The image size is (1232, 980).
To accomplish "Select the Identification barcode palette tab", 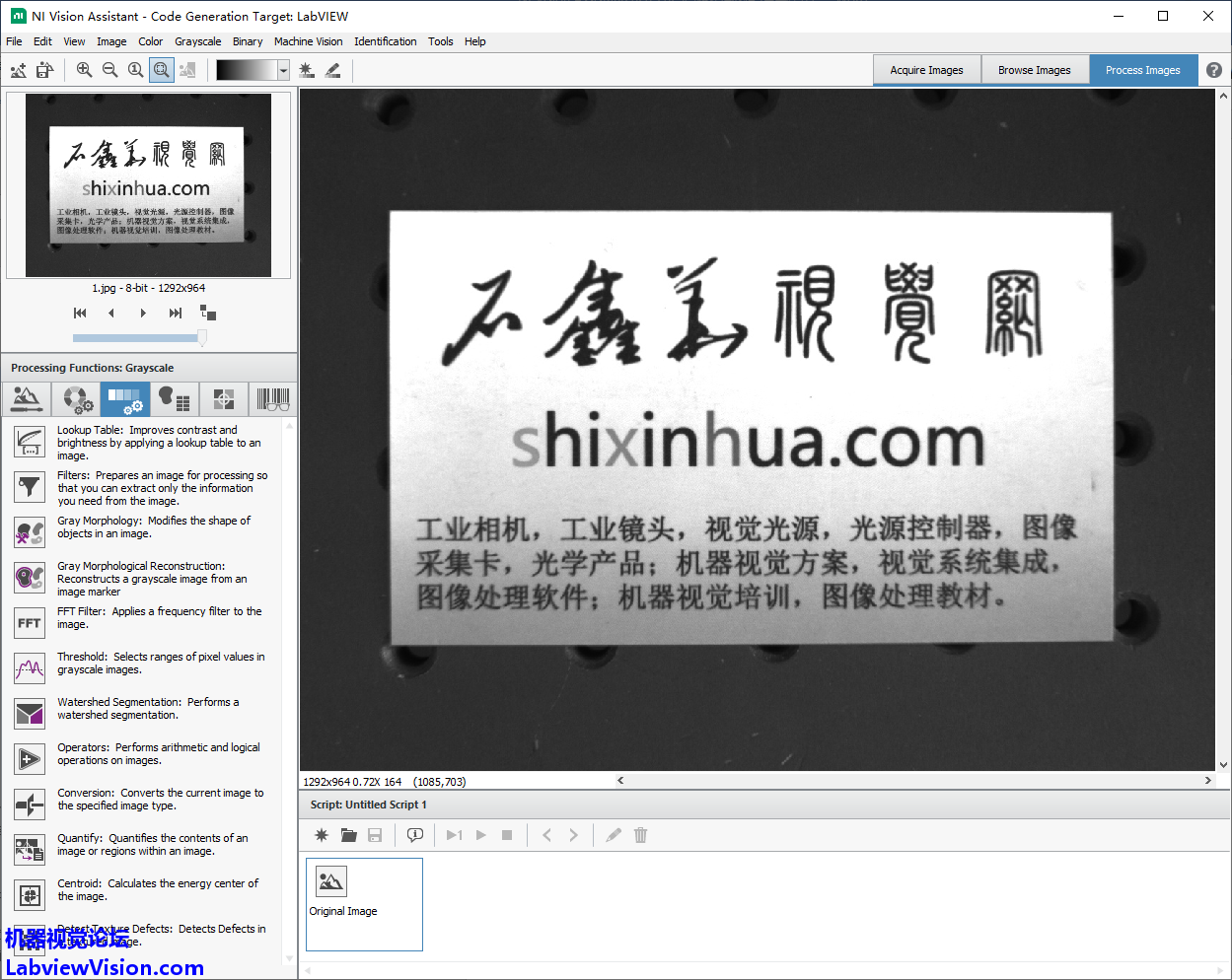I will click(273, 399).
